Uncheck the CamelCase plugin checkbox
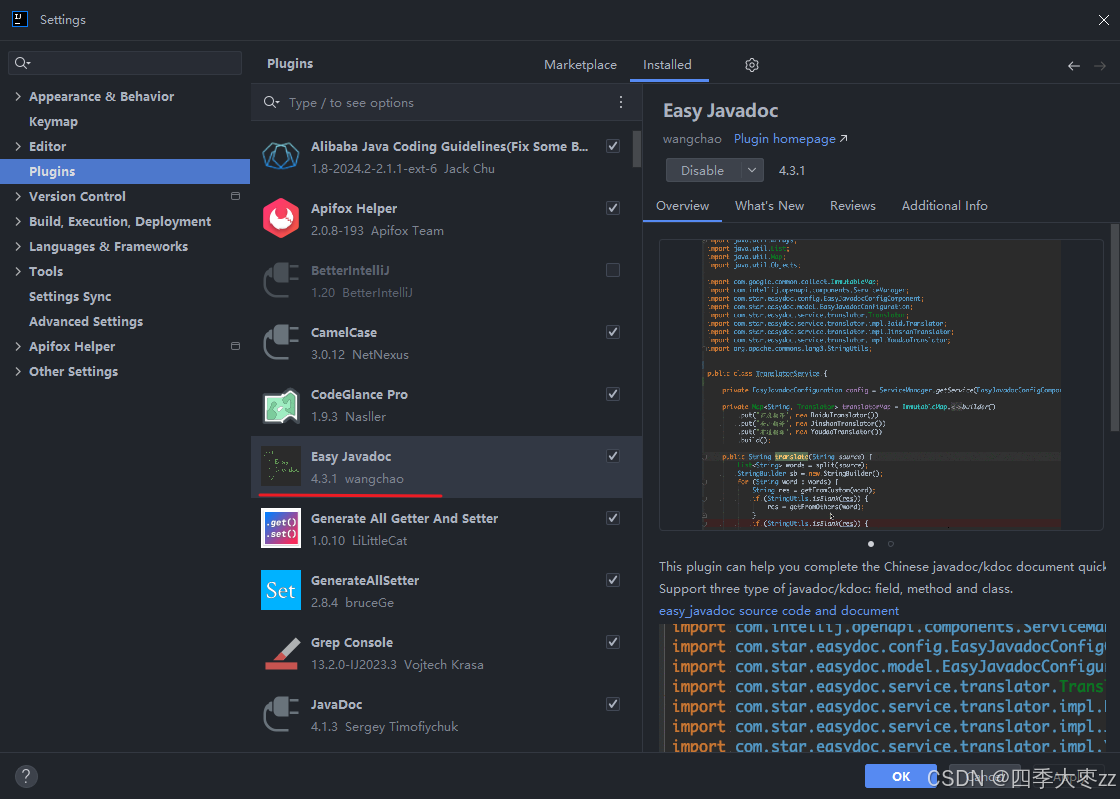The width and height of the screenshot is (1120, 799). [x=613, y=332]
